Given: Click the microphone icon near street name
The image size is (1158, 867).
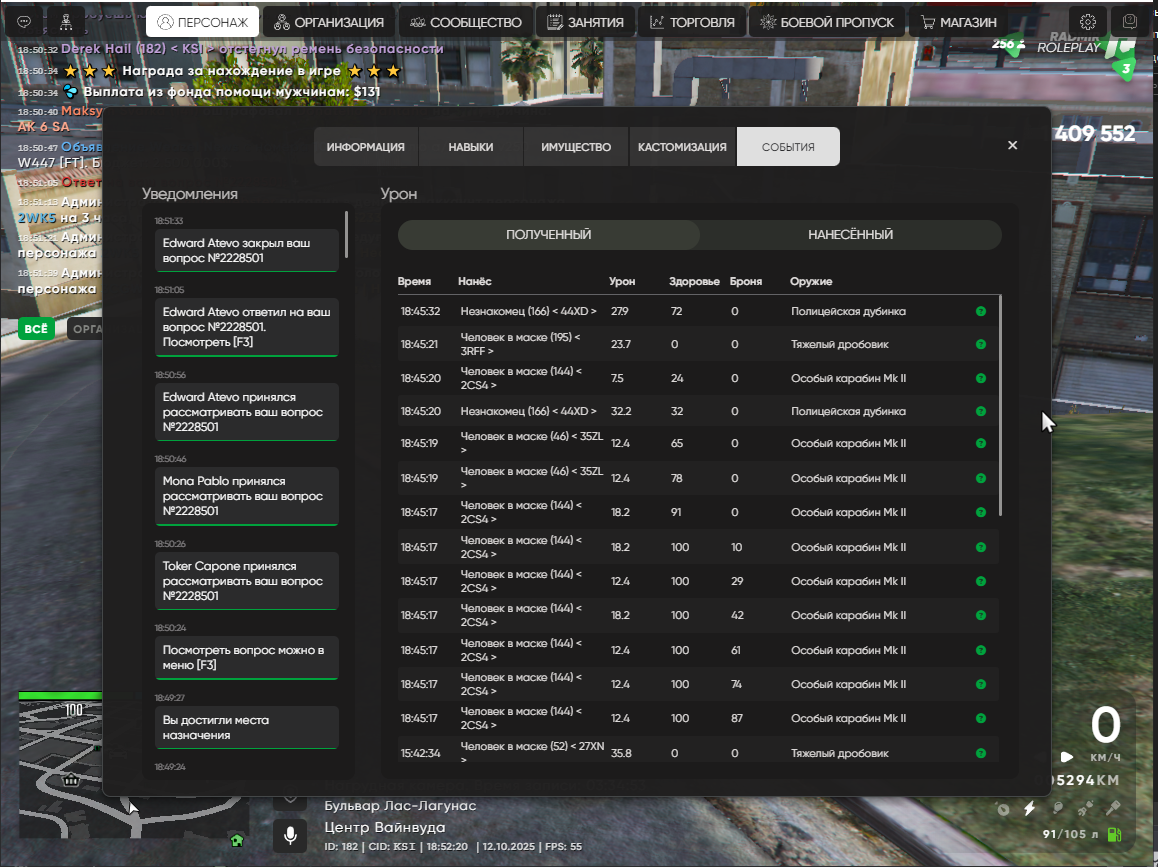Looking at the screenshot, I should (291, 833).
